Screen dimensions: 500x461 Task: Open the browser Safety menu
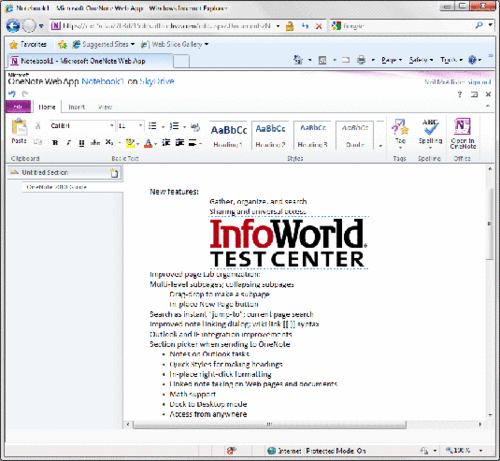(x=421, y=60)
